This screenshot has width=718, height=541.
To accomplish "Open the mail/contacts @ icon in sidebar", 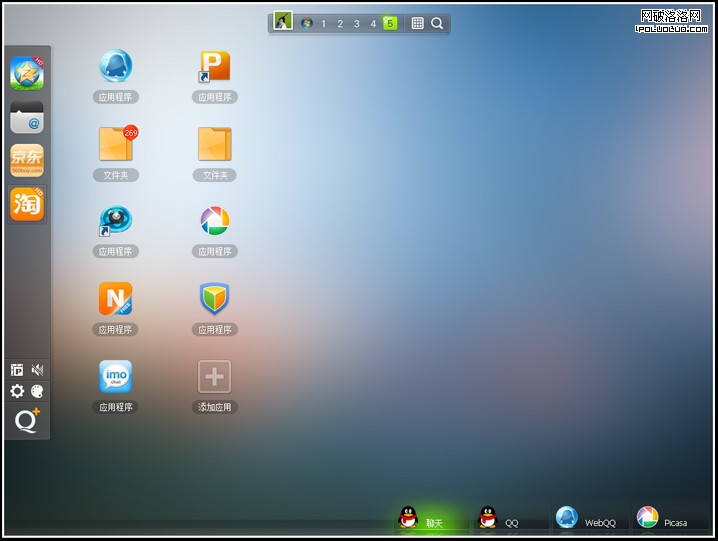I will click(x=27, y=117).
